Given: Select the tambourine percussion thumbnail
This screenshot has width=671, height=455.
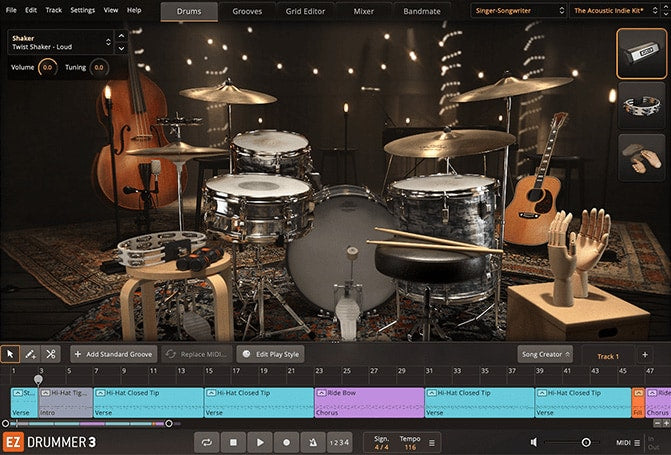Looking at the screenshot, I should 641,107.
